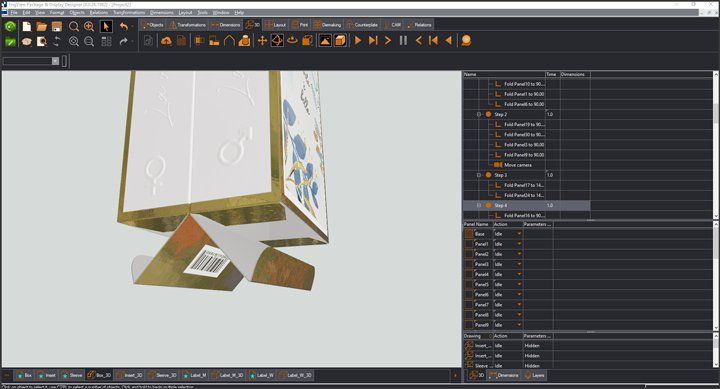Create a new document with the blank page icon
This screenshot has width=720, height=389.
tap(27, 27)
